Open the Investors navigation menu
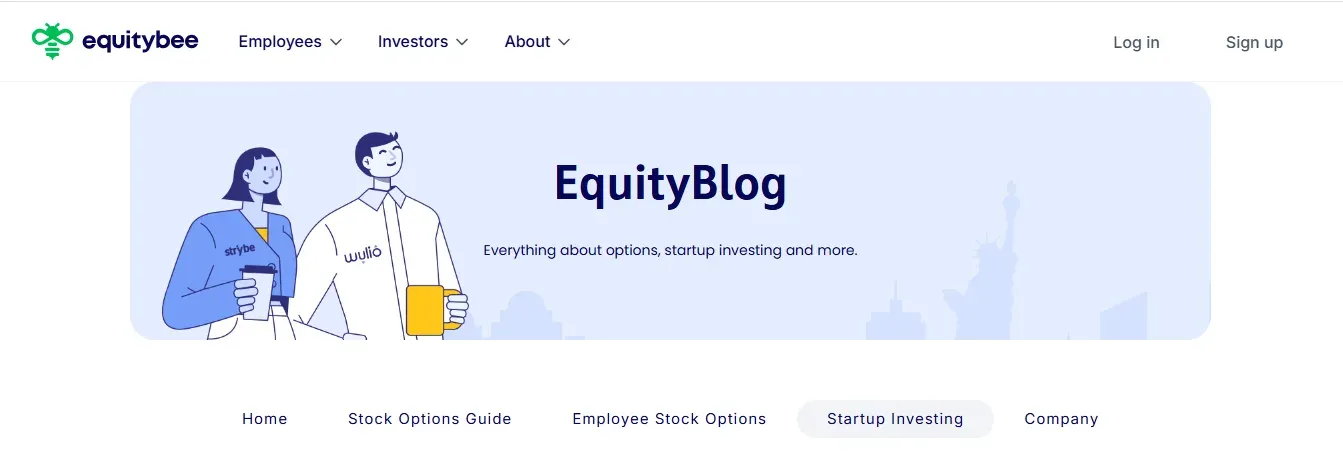The height and width of the screenshot is (466, 1343). [x=423, y=42]
